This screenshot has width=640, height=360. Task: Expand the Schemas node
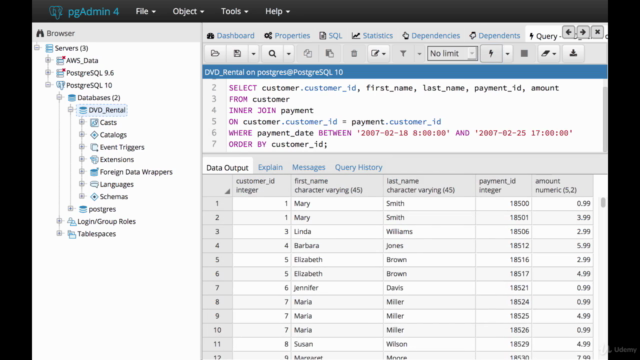click(82, 196)
